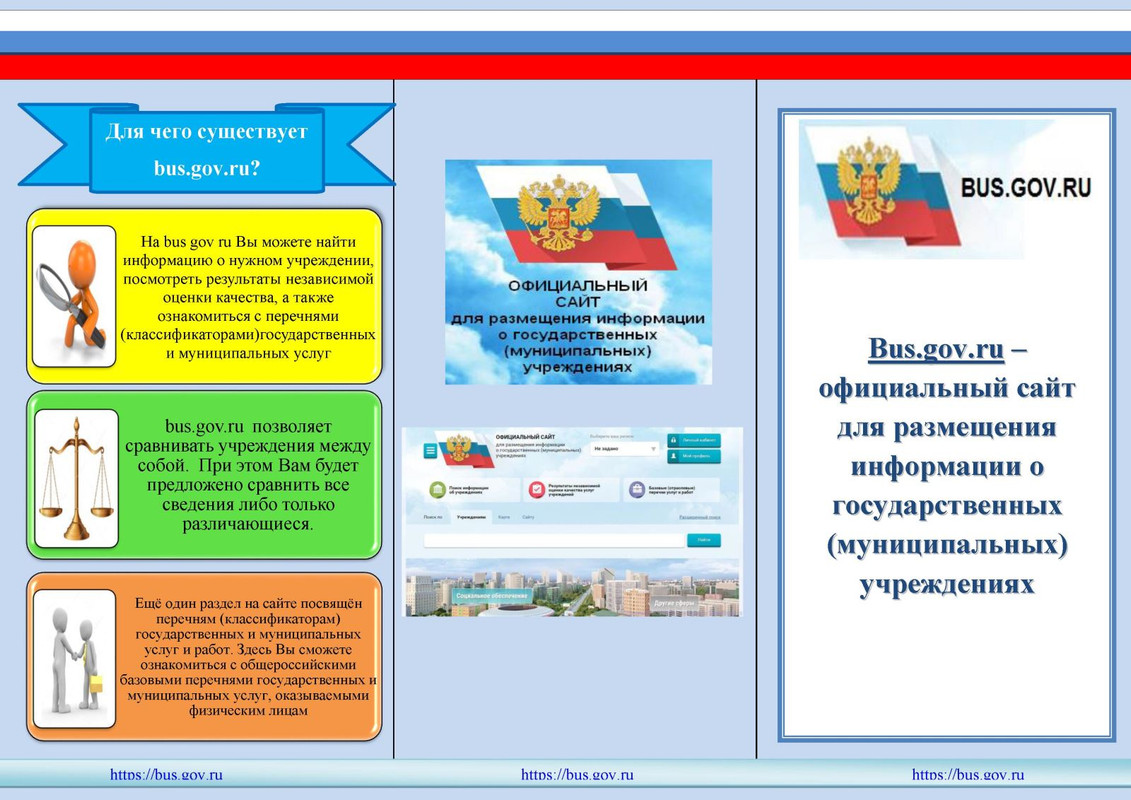Open the 'Расширенный поиск' link
Image resolution: width=1131 pixels, height=800 pixels.
(x=700, y=517)
